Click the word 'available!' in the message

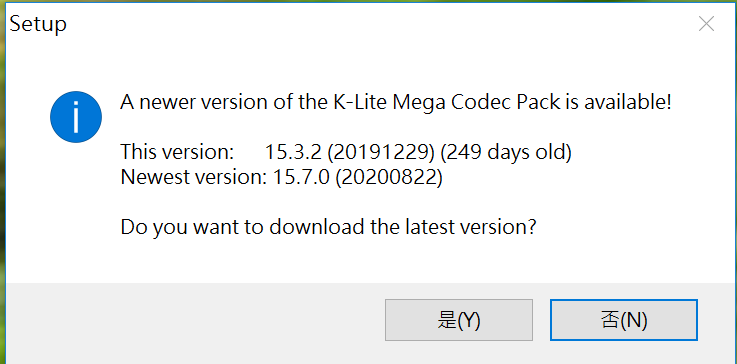pyautogui.click(x=627, y=102)
